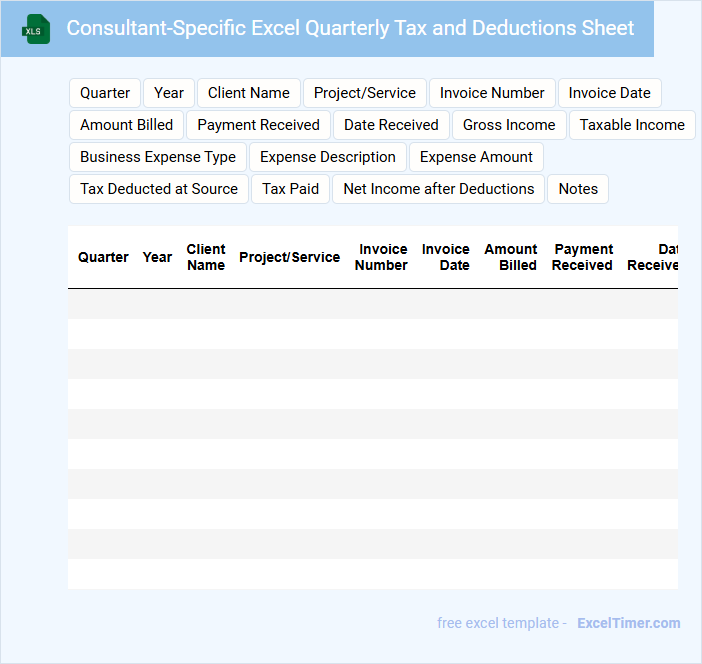Click the Payment Received tag
The image size is (702, 664).
tap(258, 125)
